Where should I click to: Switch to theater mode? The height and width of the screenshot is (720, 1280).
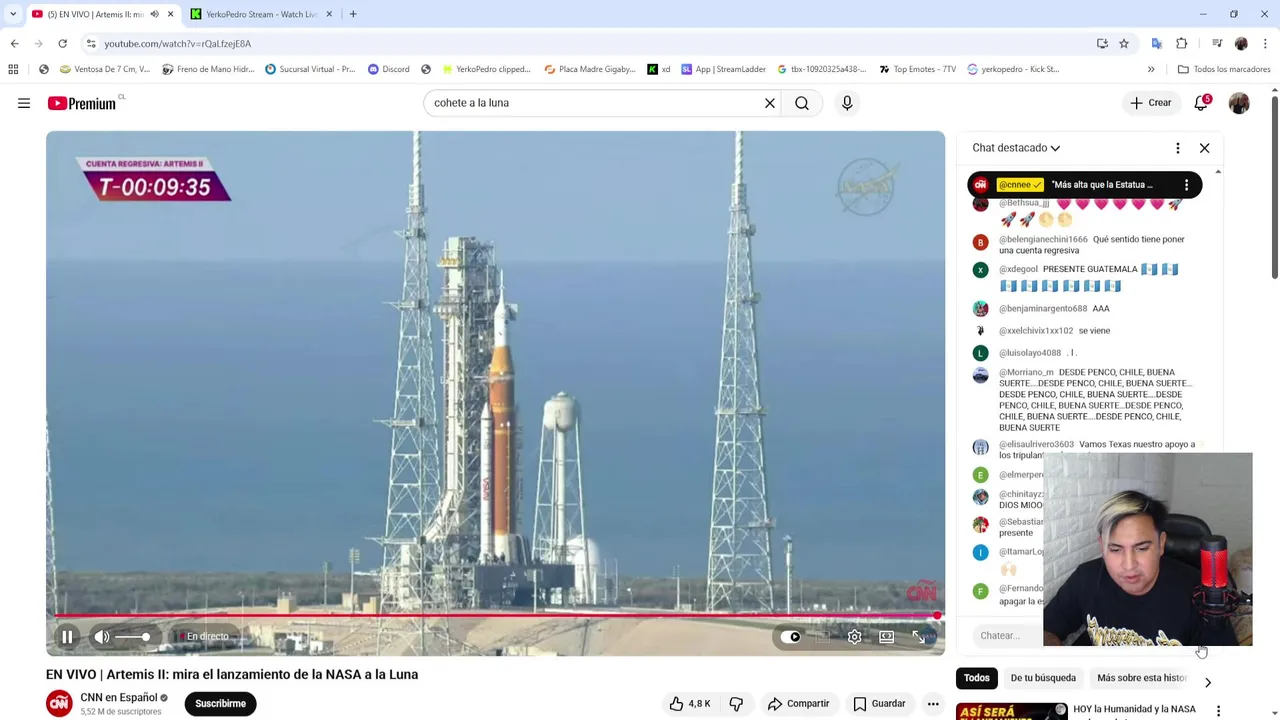coord(886,636)
